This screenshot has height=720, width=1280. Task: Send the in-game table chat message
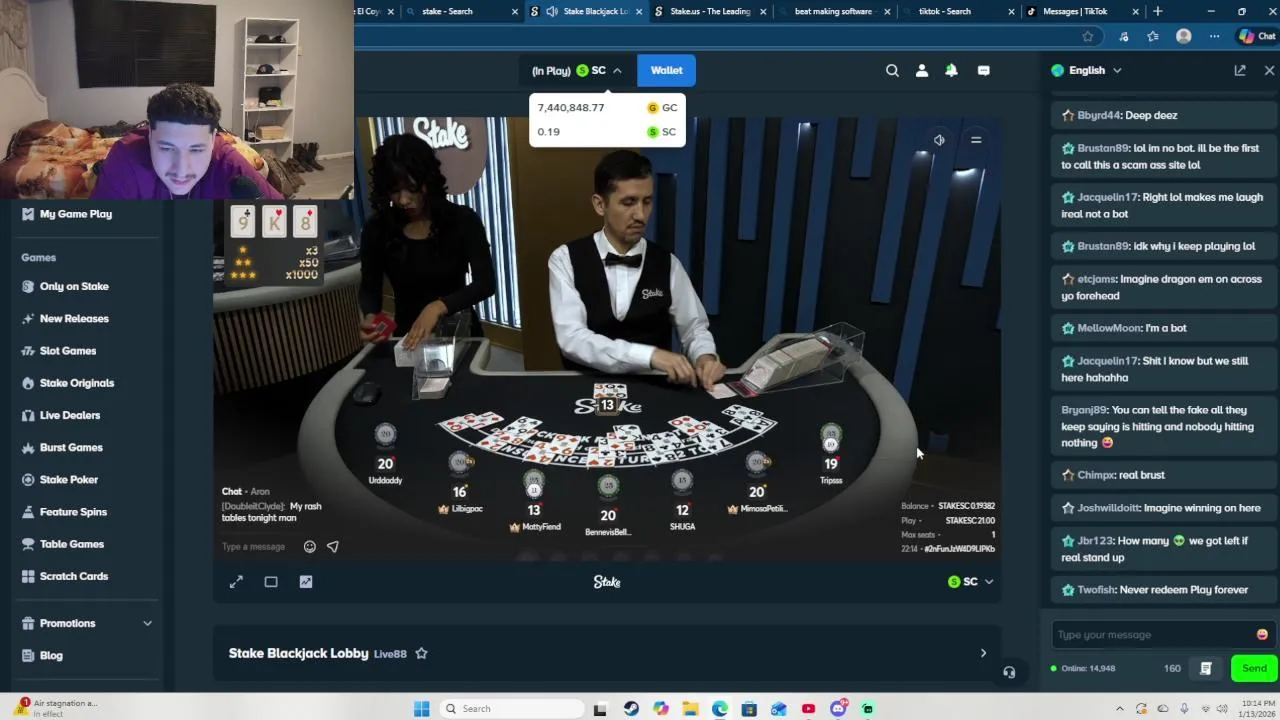point(333,547)
